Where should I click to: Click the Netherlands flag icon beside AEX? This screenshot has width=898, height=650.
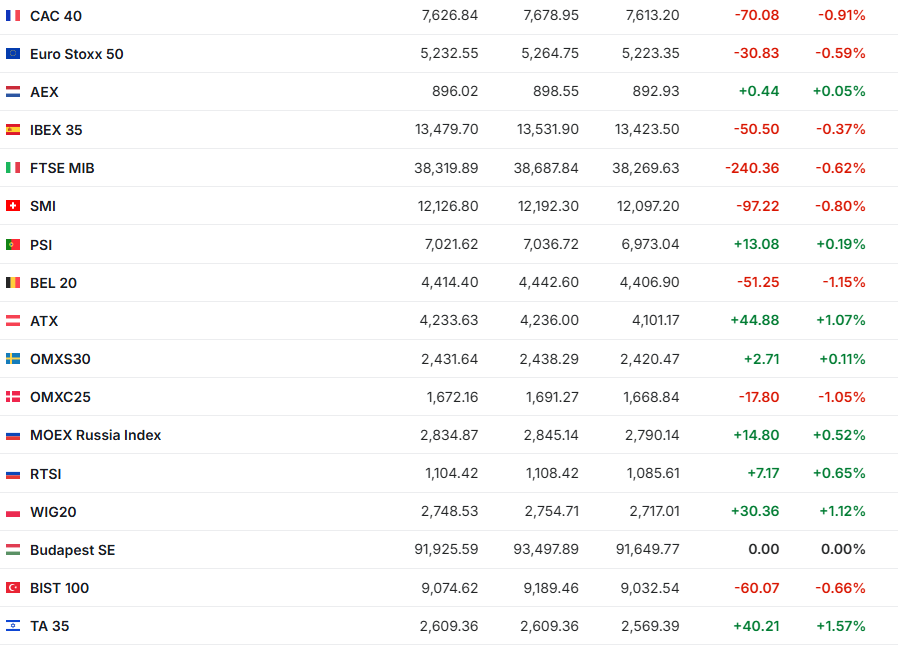13,92
